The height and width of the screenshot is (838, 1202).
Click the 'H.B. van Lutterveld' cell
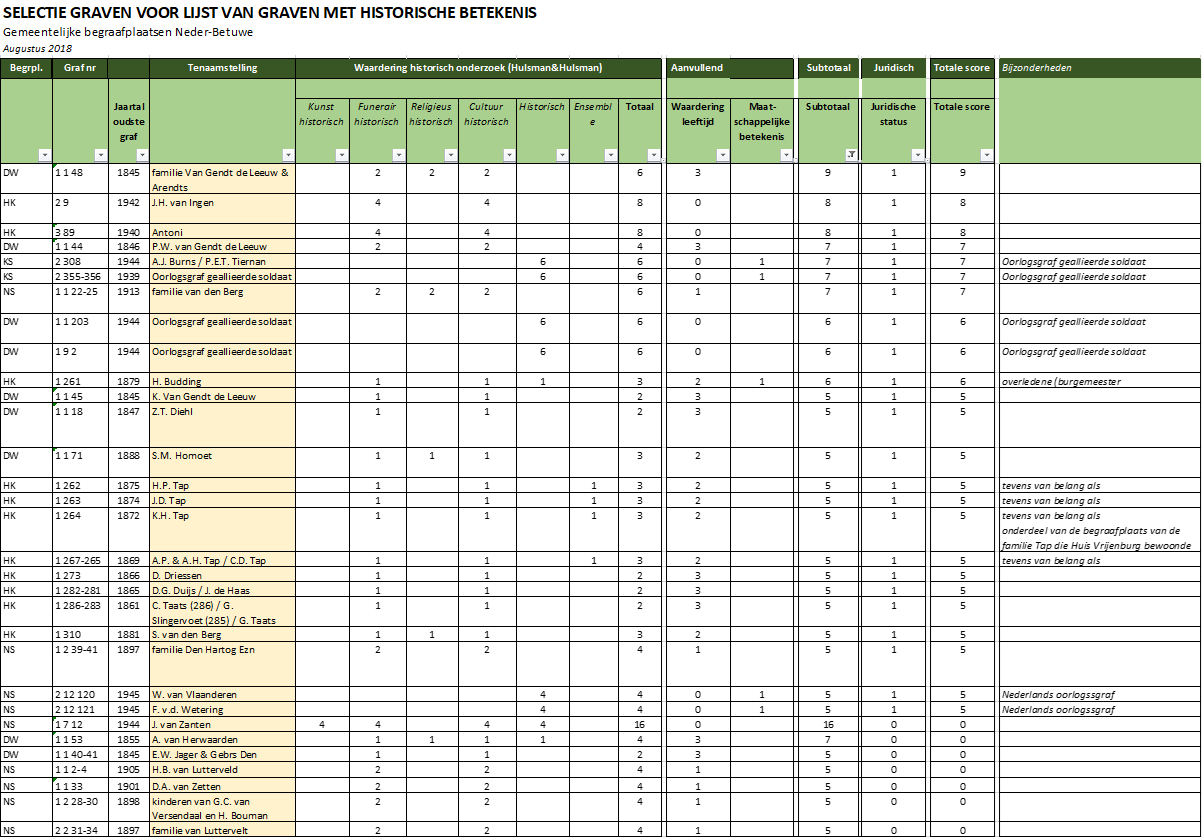[x=222, y=770]
